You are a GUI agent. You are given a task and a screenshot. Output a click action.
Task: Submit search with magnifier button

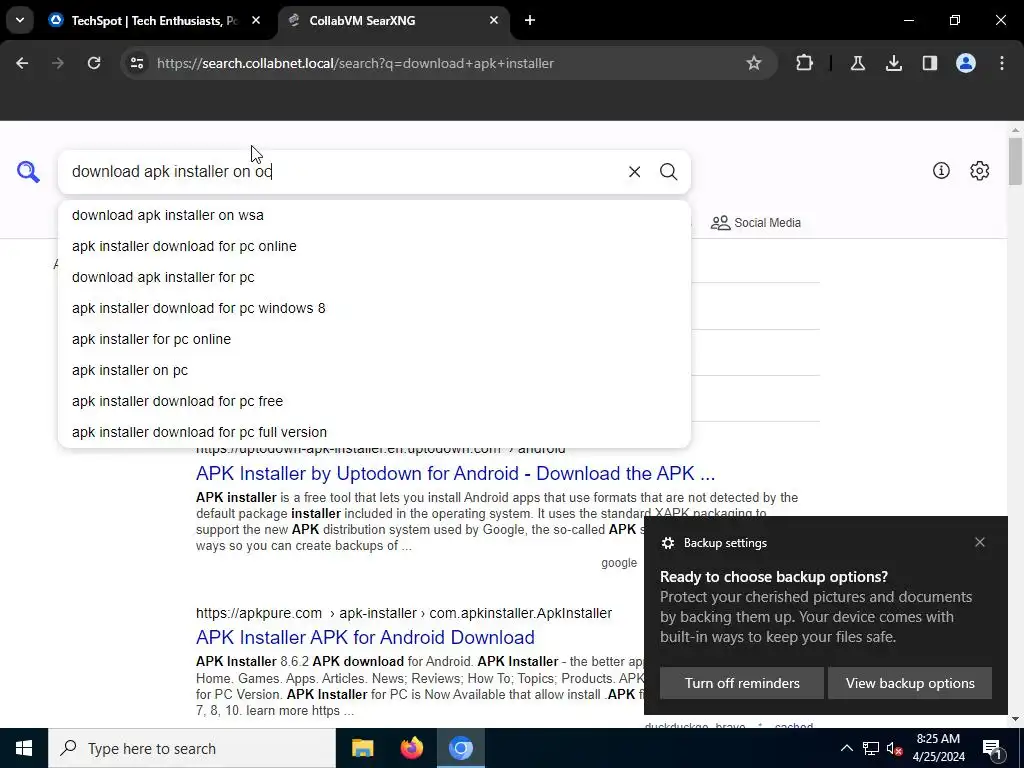pyautogui.click(x=668, y=172)
